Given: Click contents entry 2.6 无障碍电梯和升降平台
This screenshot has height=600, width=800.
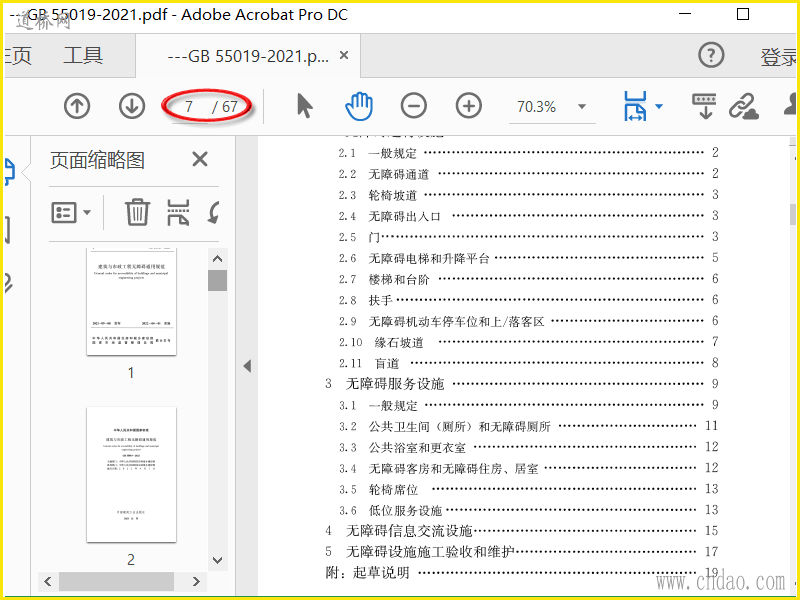Looking at the screenshot, I should tap(529, 258).
